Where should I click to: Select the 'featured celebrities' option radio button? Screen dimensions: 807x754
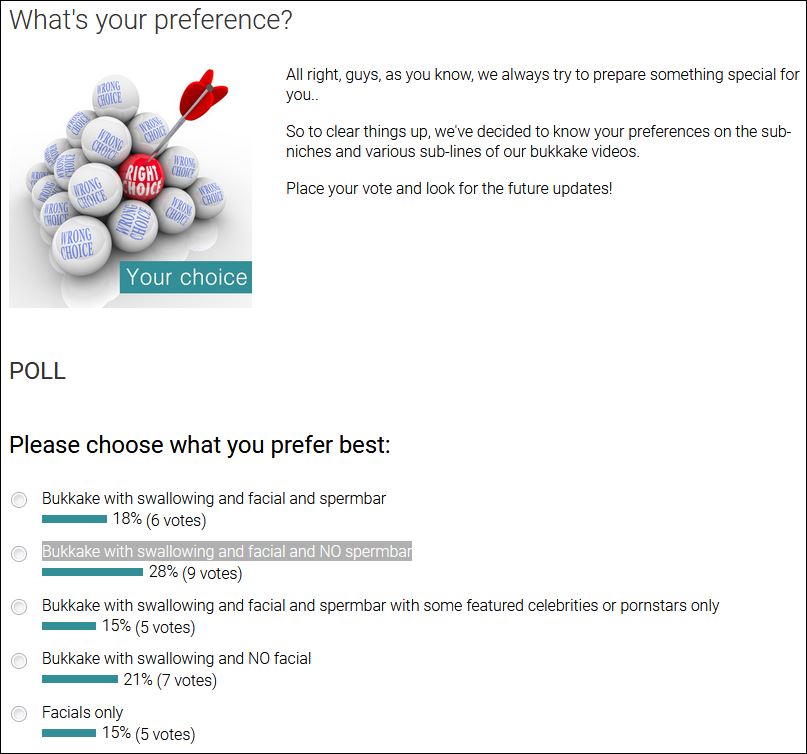click(x=19, y=608)
